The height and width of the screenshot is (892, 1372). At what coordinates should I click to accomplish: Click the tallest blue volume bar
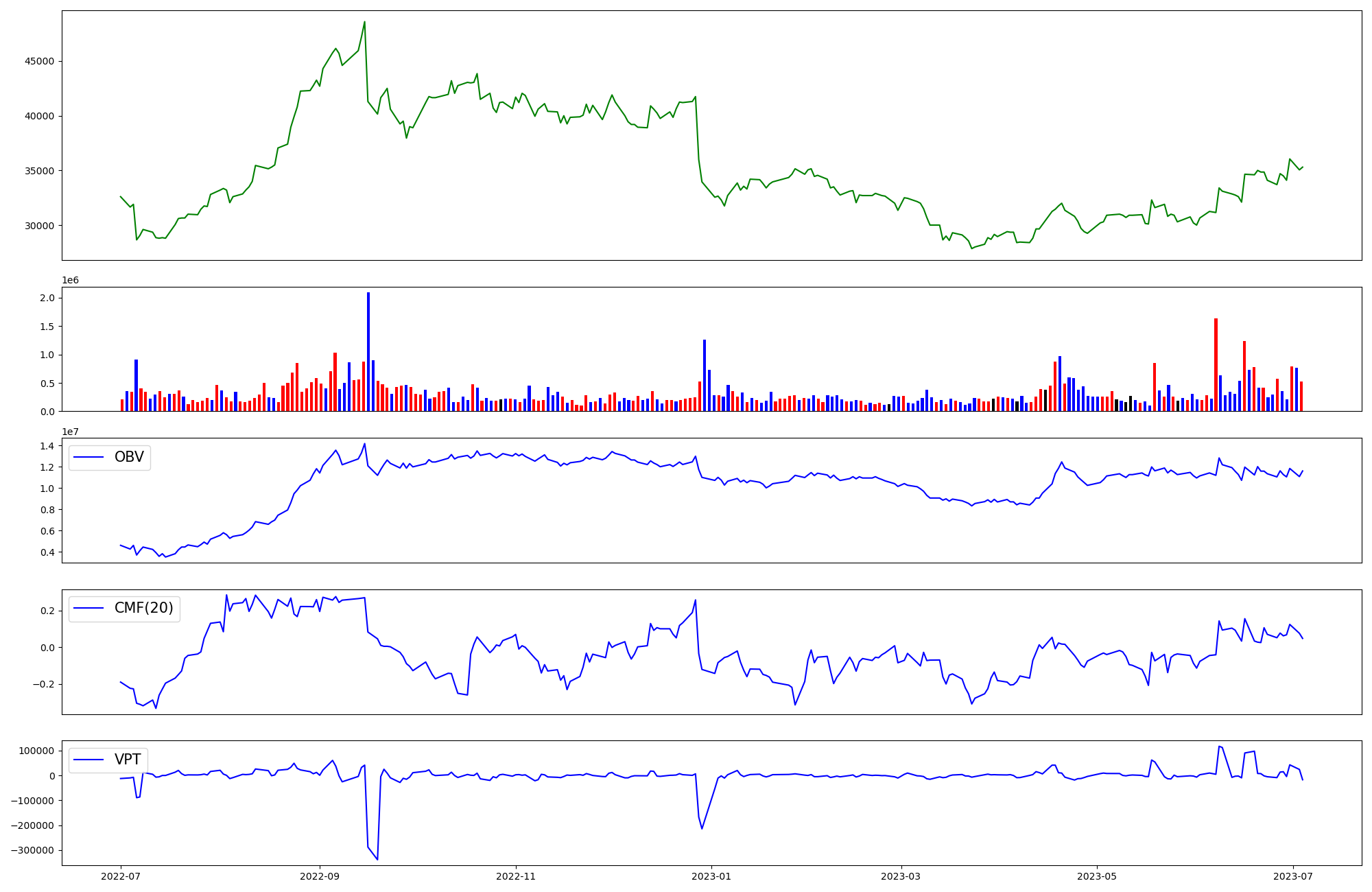click(368, 351)
